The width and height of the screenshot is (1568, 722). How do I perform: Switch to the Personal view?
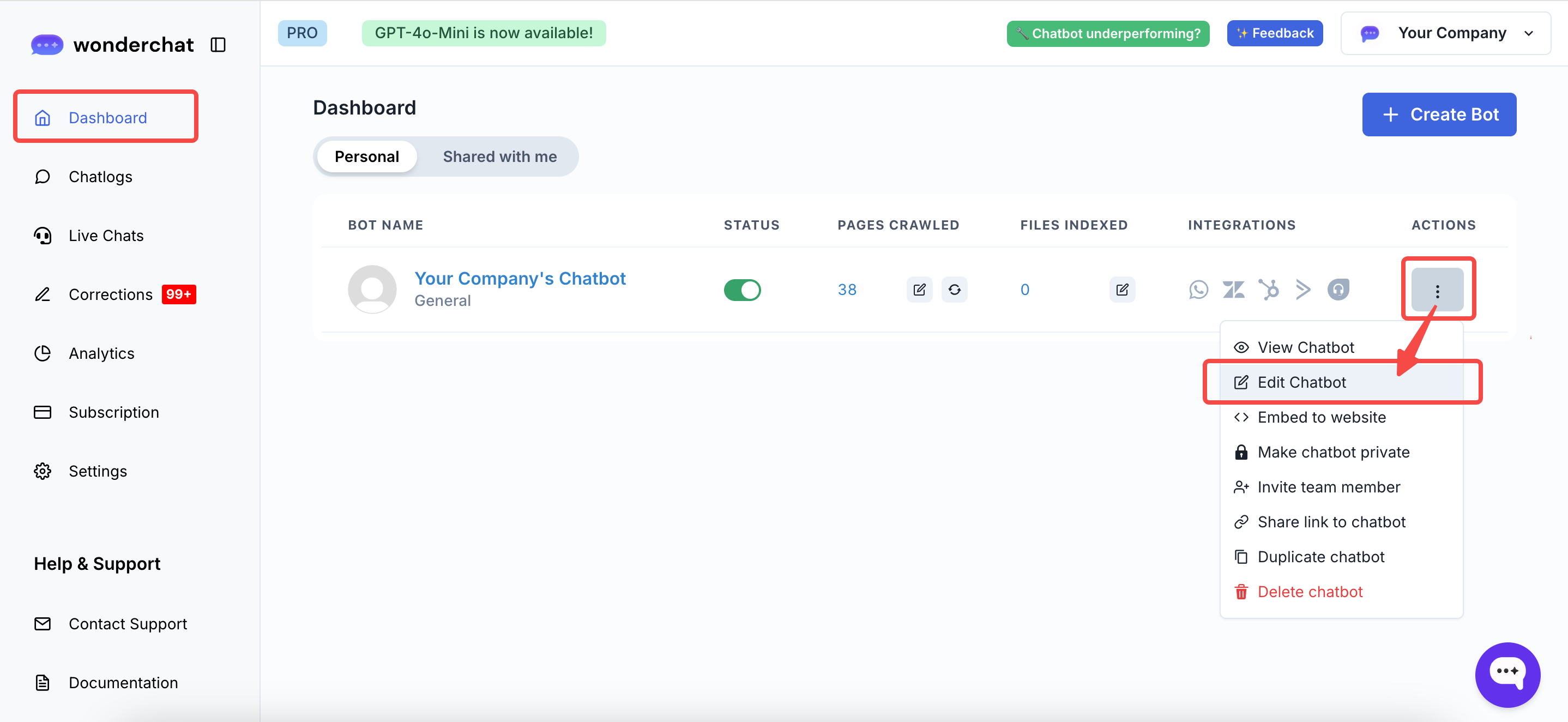[366, 157]
